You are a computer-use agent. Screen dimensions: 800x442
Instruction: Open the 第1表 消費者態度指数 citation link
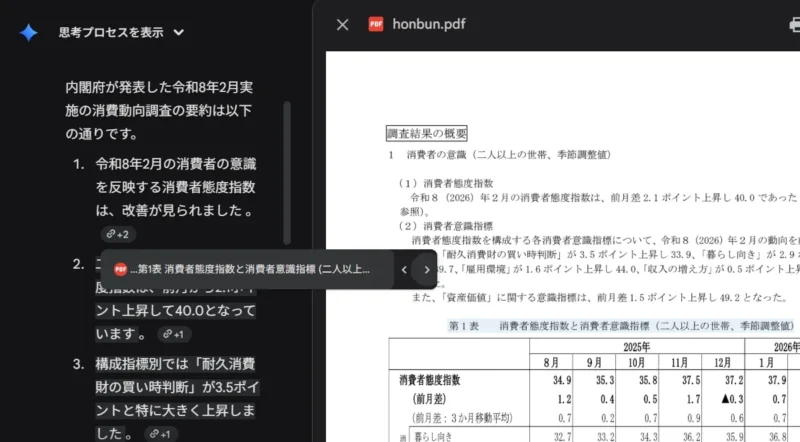[249, 269]
